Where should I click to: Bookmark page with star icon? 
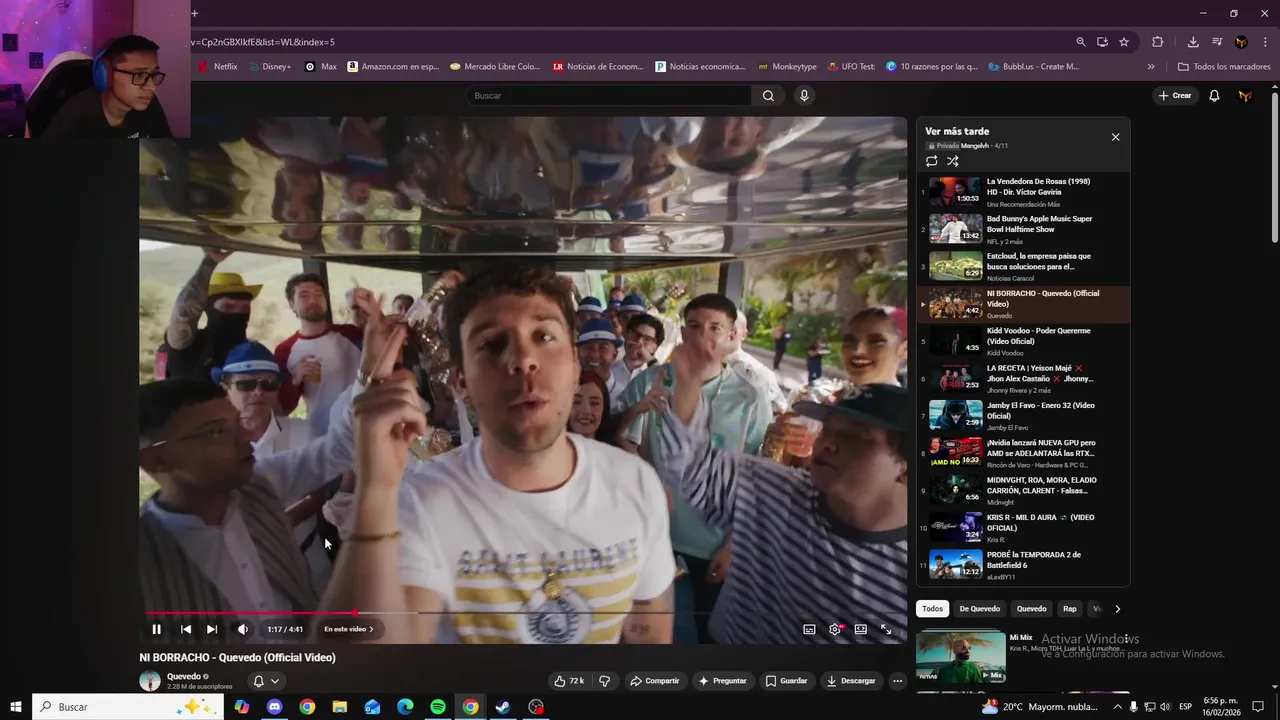(x=1124, y=42)
